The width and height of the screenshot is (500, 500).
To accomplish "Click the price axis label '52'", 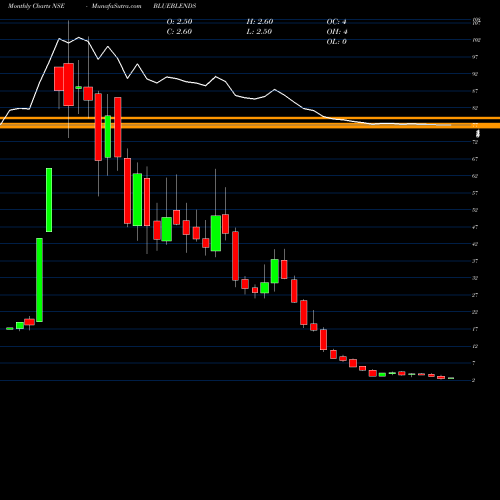I will point(475,210).
